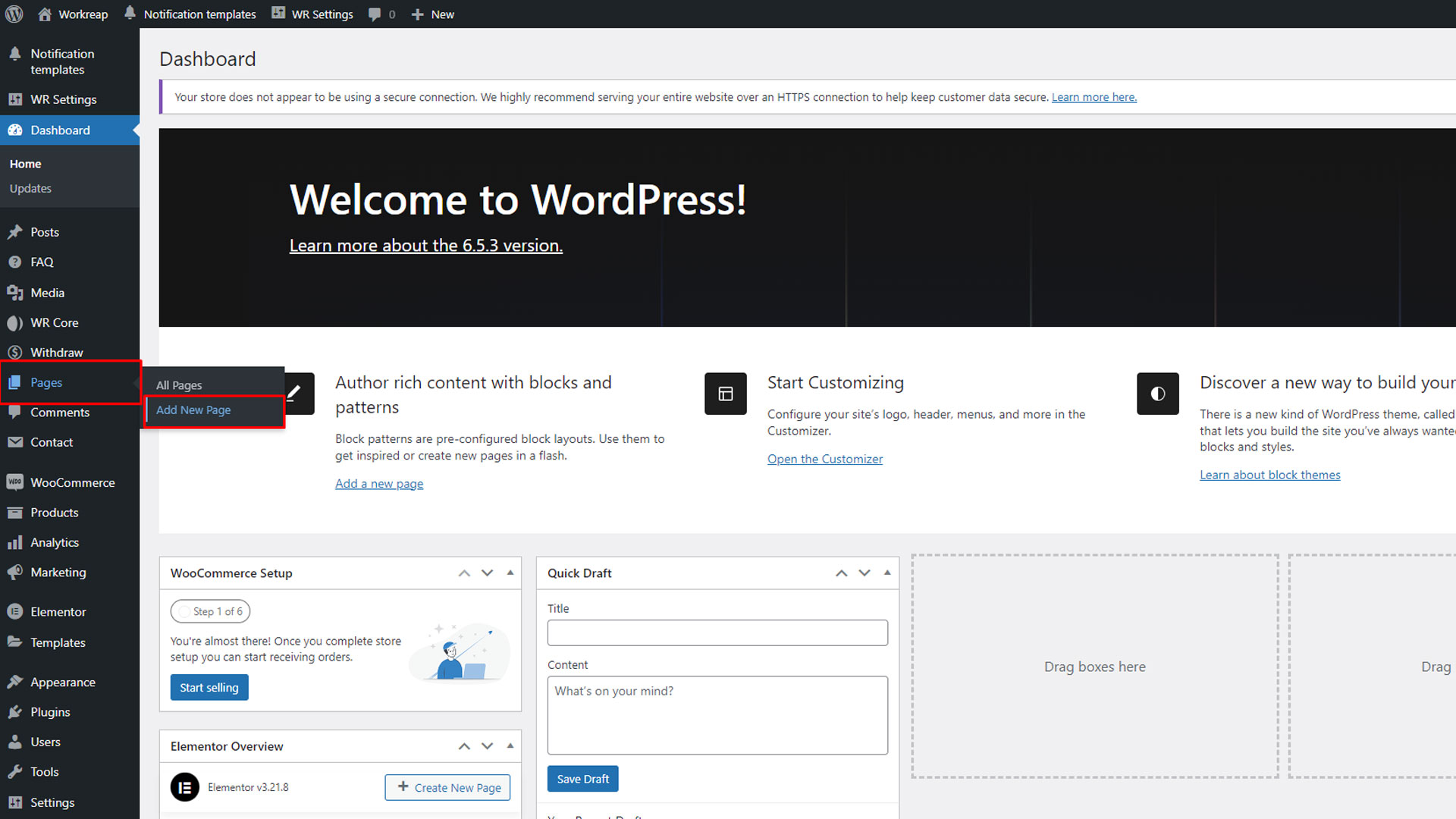Viewport: 1456px width, 819px height.
Task: Open Media library in the sidebar
Action: click(x=47, y=293)
